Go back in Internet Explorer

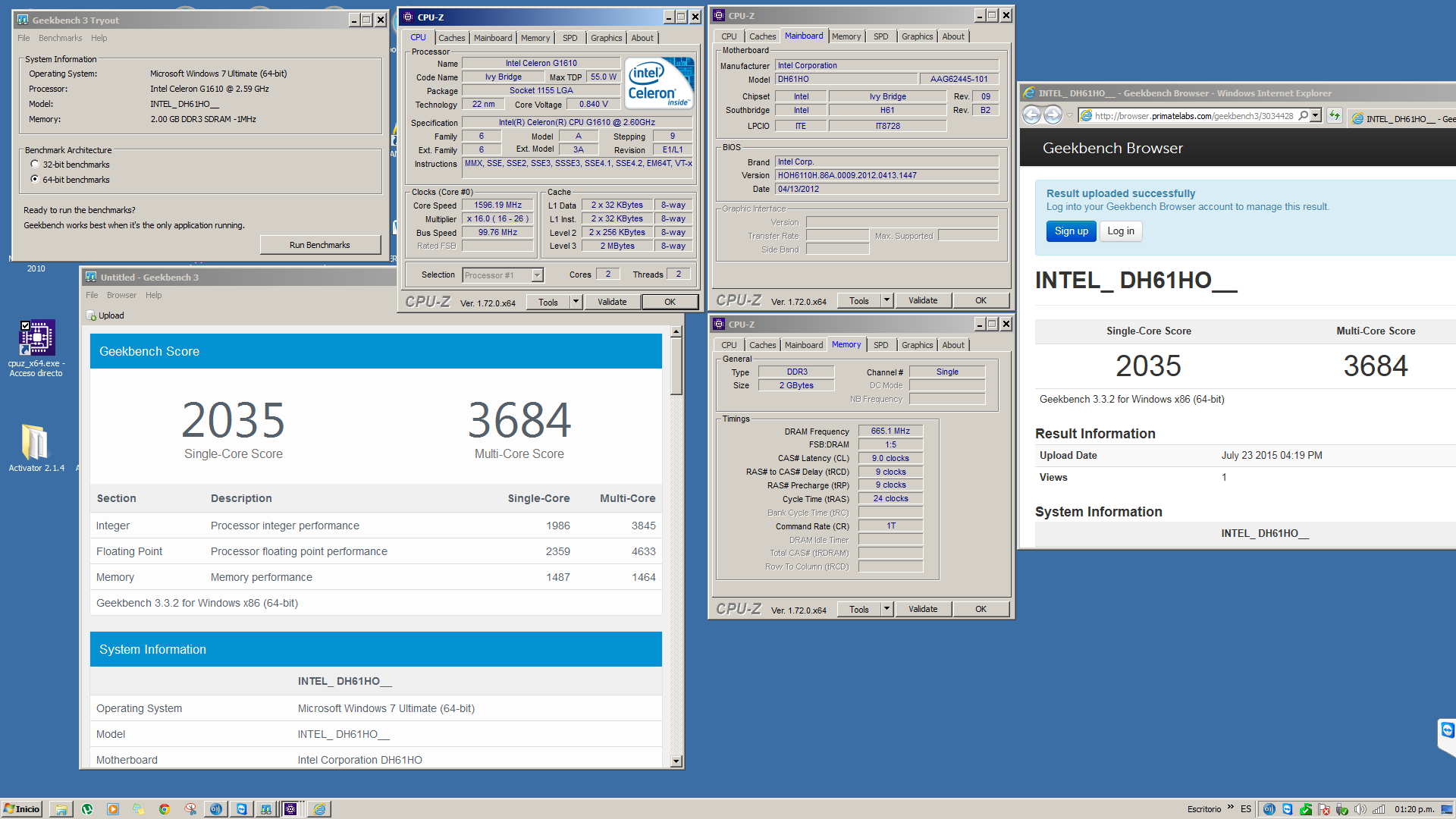pos(1031,115)
